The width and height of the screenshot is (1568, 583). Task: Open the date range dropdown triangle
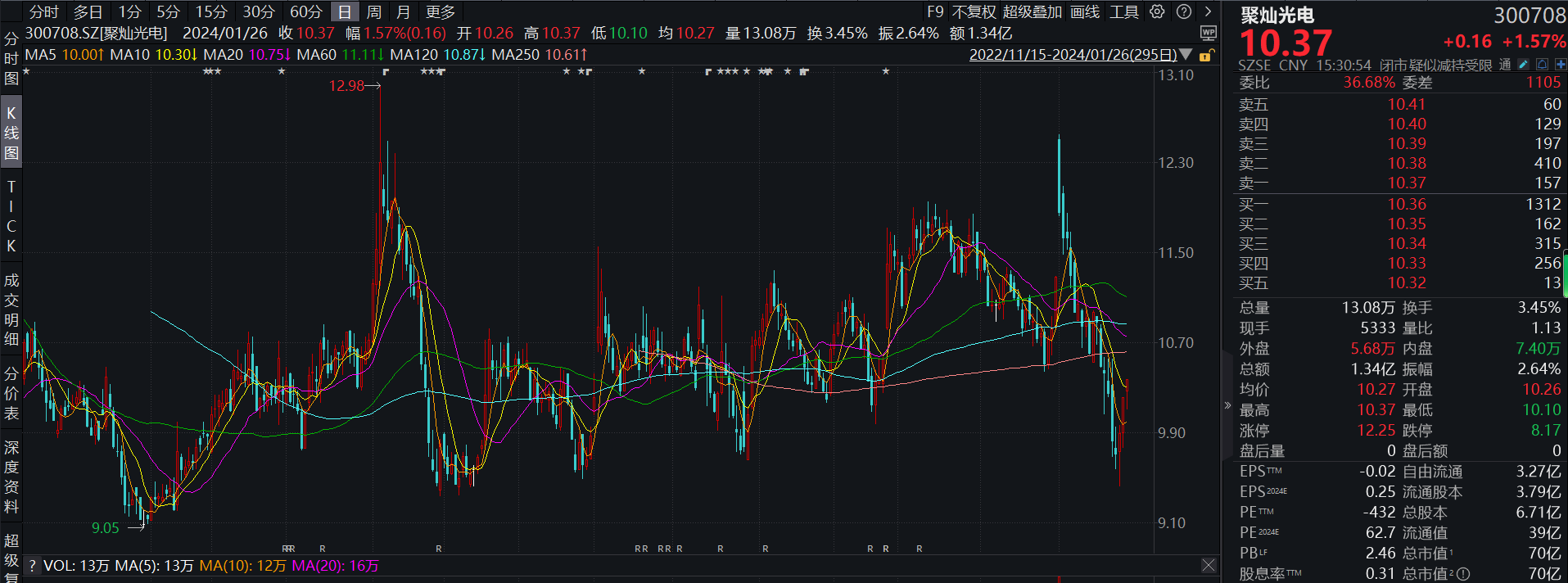pos(1186,55)
